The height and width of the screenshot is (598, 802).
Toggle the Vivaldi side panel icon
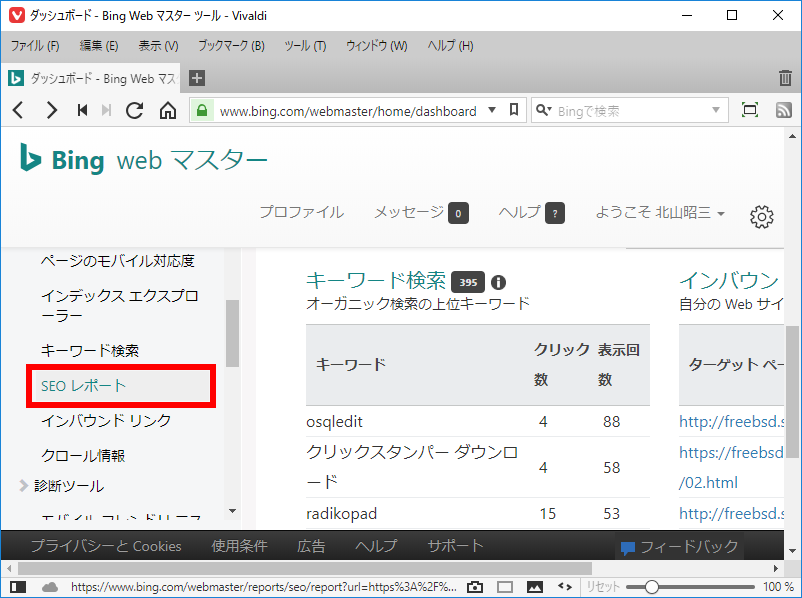tap(18, 587)
